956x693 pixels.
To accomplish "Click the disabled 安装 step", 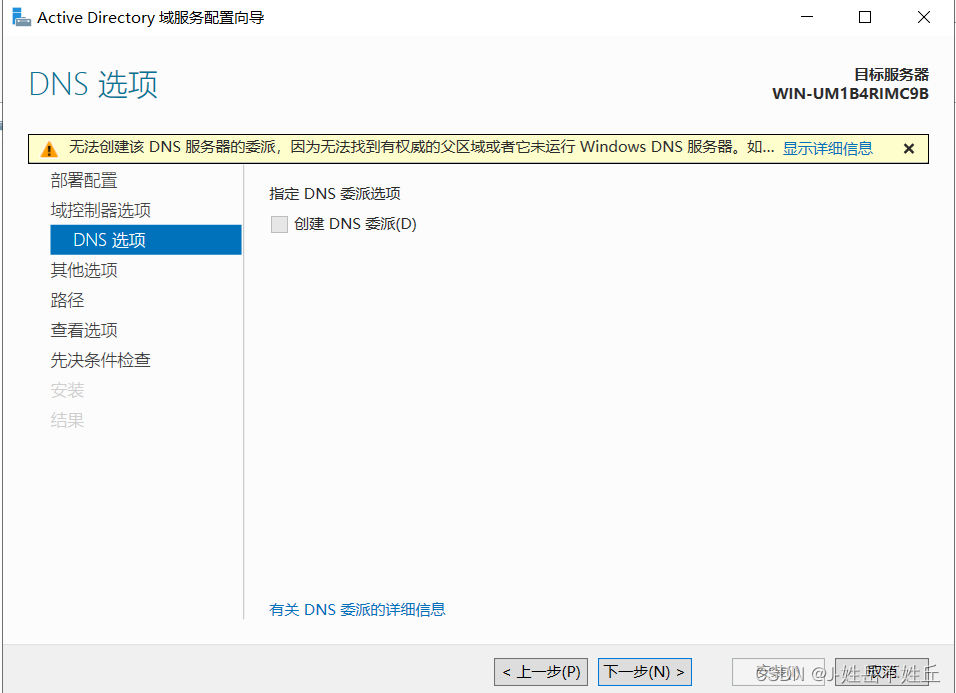I will click(67, 390).
